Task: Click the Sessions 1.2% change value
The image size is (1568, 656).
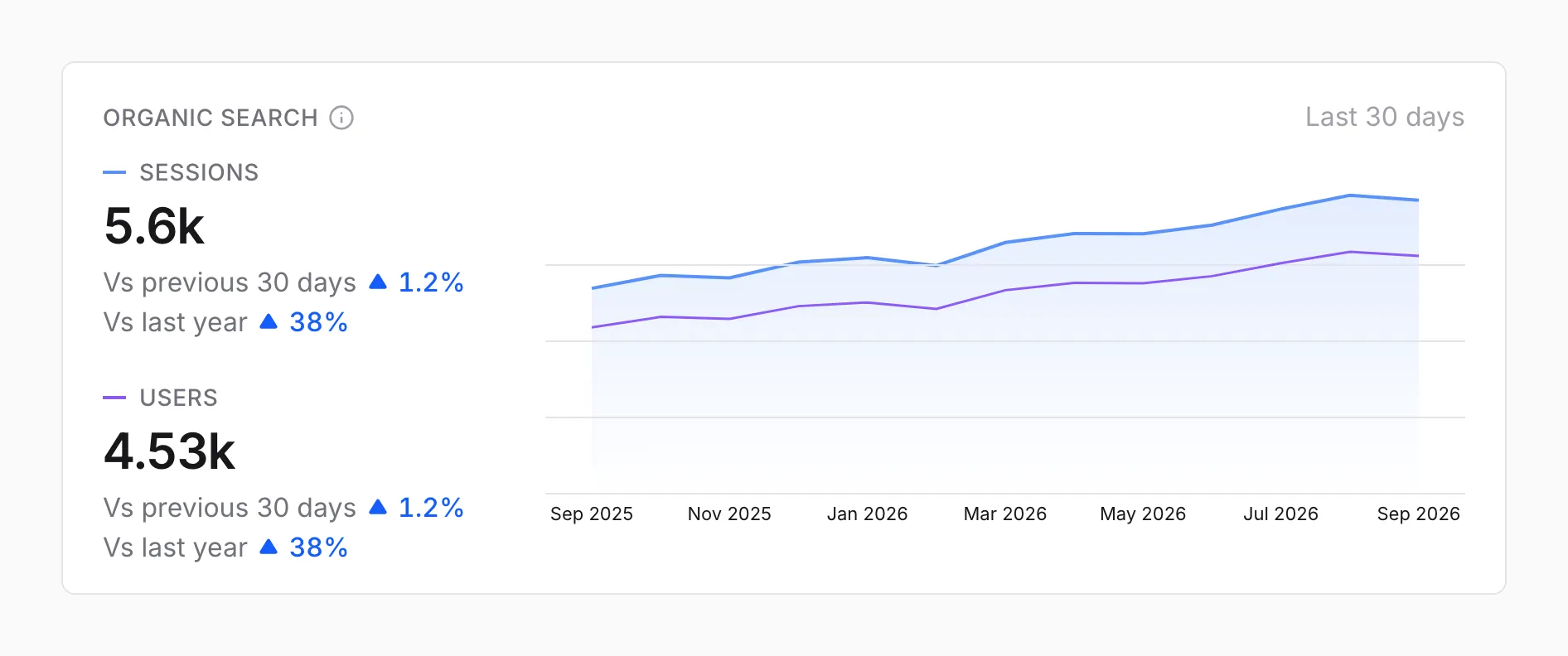Action: [x=431, y=282]
